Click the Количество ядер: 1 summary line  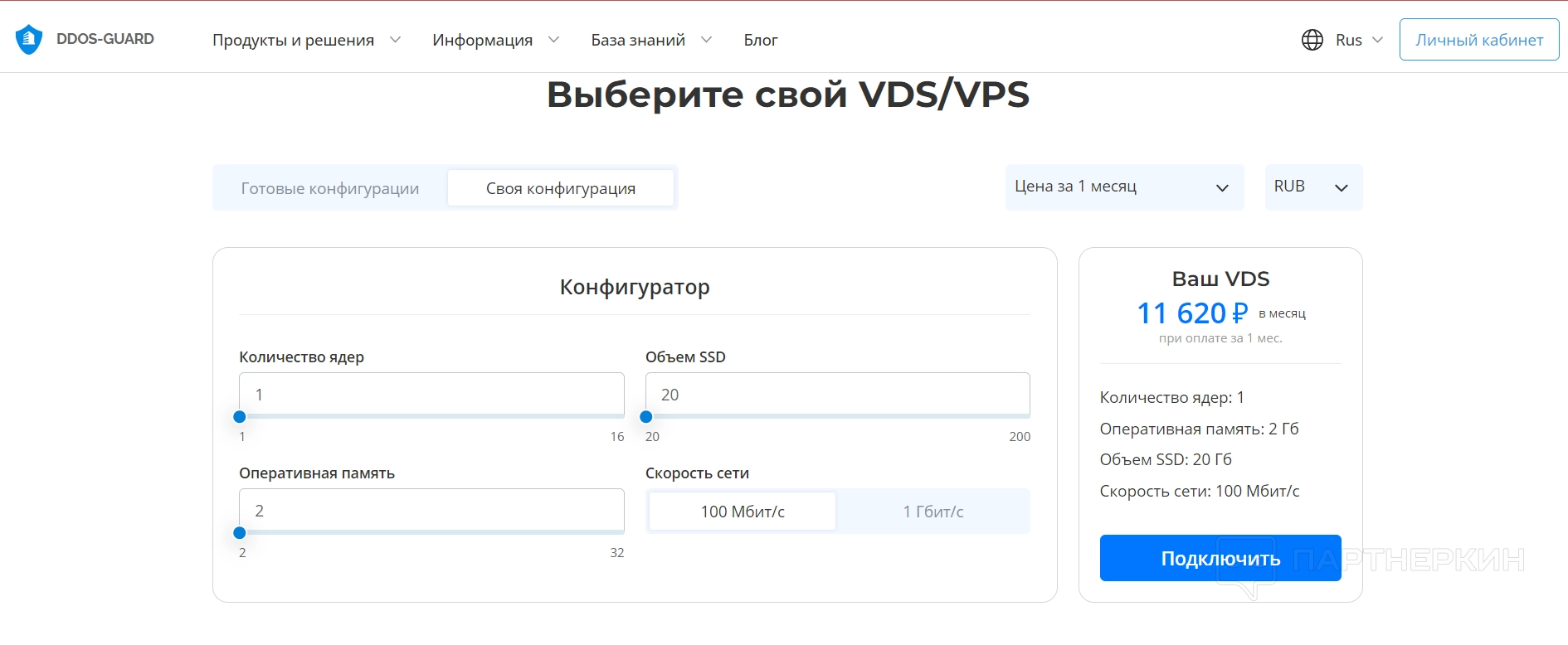1171,398
